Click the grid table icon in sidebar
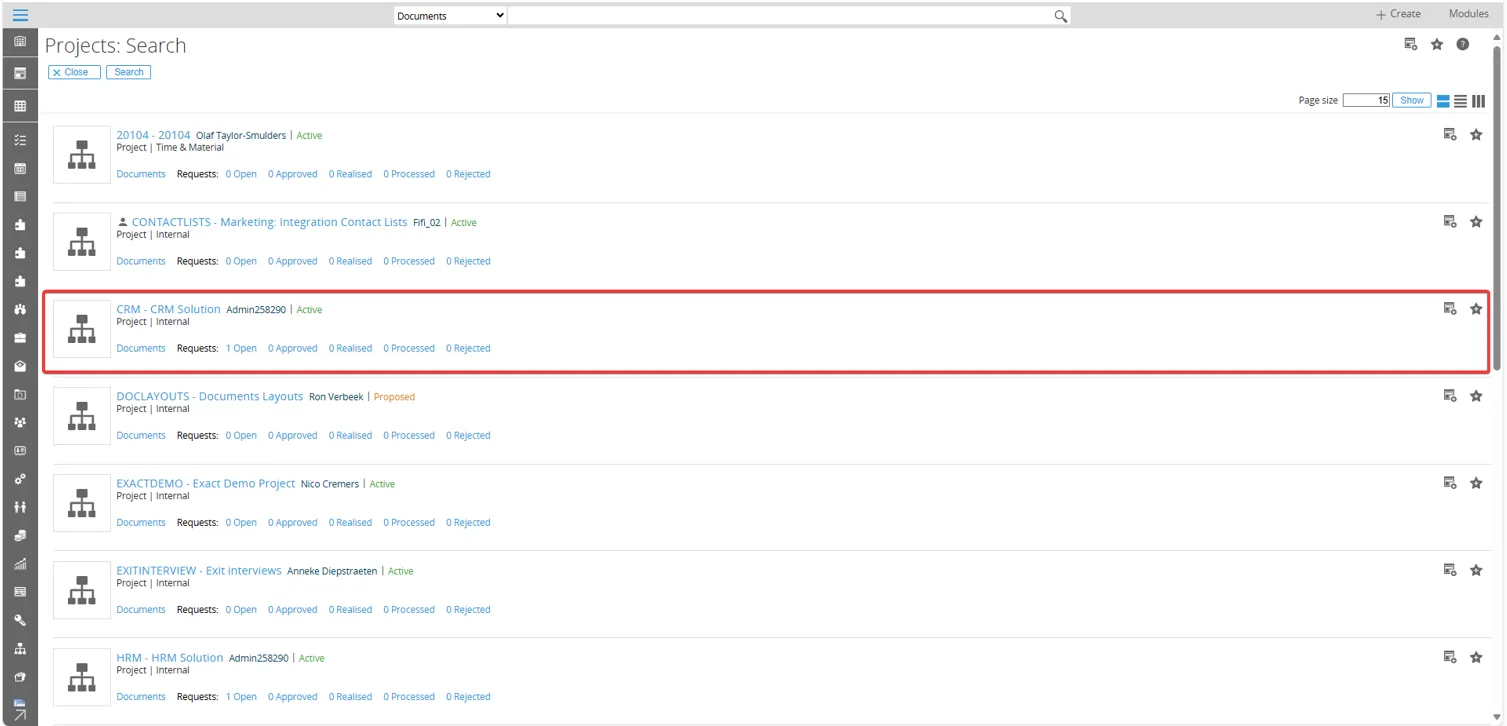The height and width of the screenshot is (726, 1507). click(x=19, y=106)
